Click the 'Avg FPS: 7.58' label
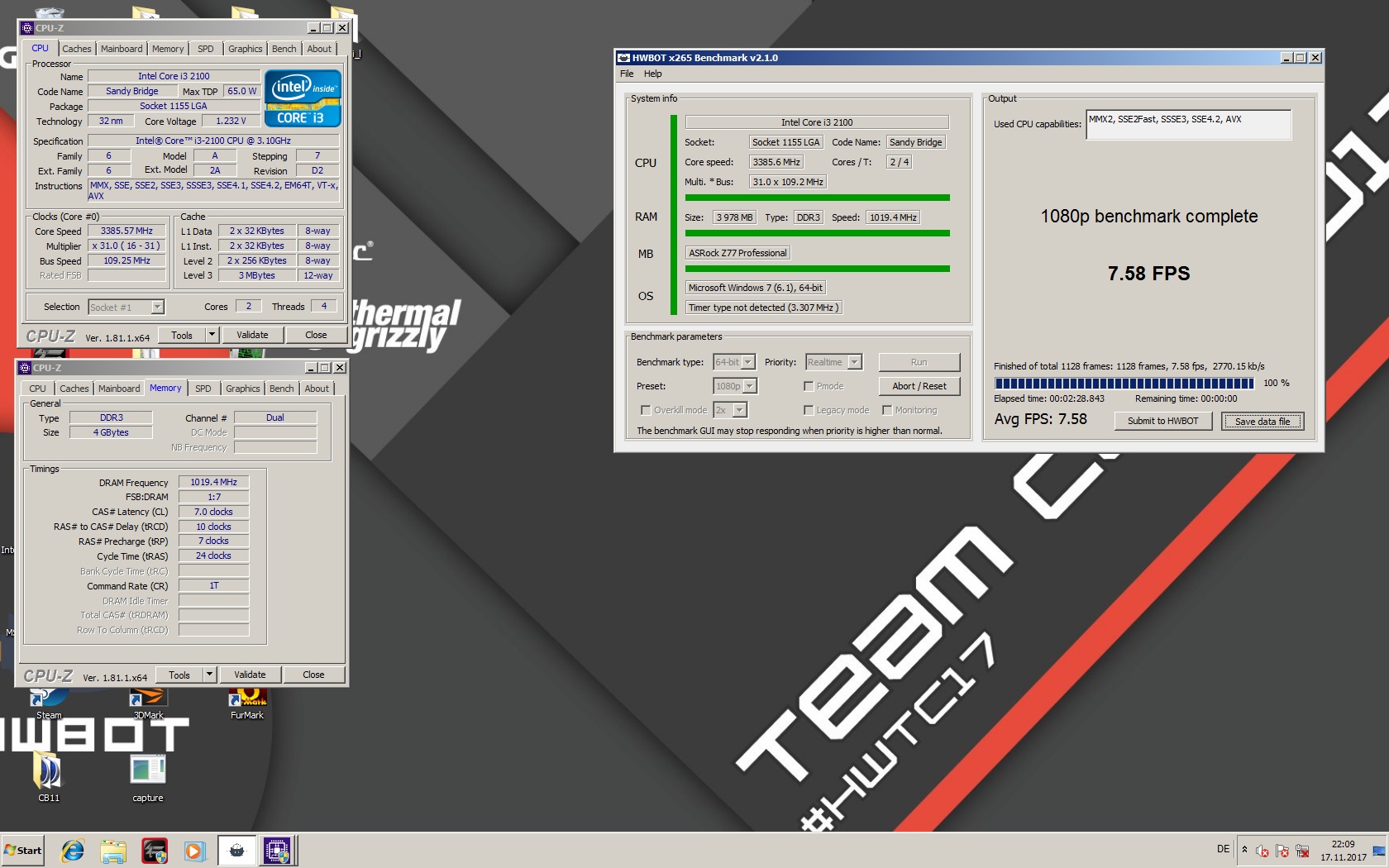Screen dimensions: 1389x868 tap(1040, 419)
